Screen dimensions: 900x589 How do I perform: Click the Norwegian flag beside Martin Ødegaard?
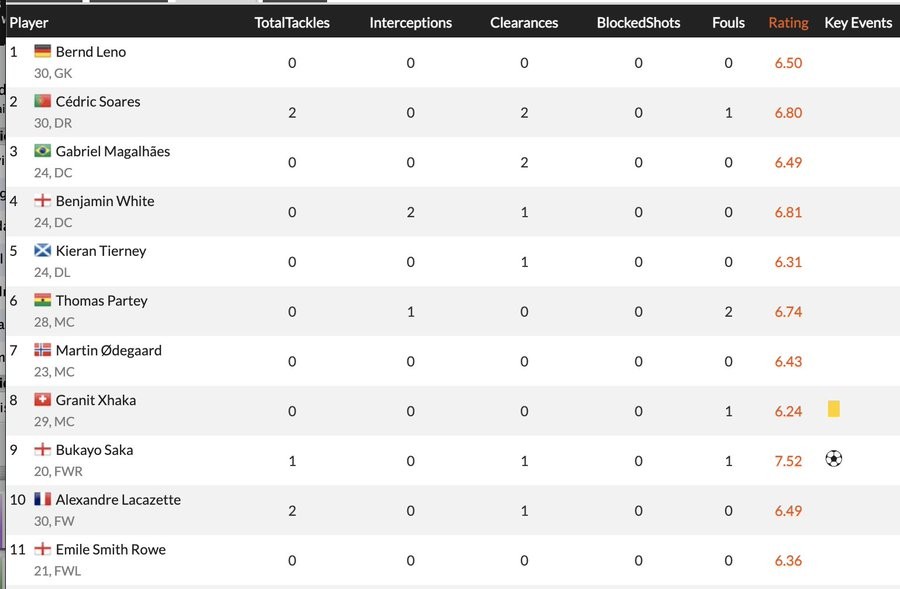(x=42, y=350)
